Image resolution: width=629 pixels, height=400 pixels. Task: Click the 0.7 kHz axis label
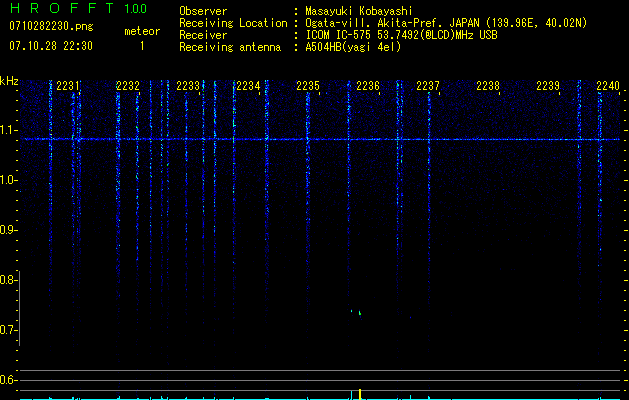(8, 330)
